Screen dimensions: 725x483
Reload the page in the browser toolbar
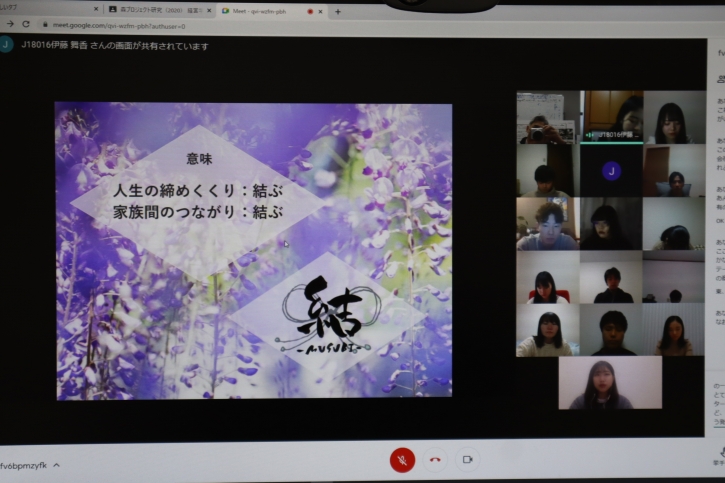(x=26, y=24)
